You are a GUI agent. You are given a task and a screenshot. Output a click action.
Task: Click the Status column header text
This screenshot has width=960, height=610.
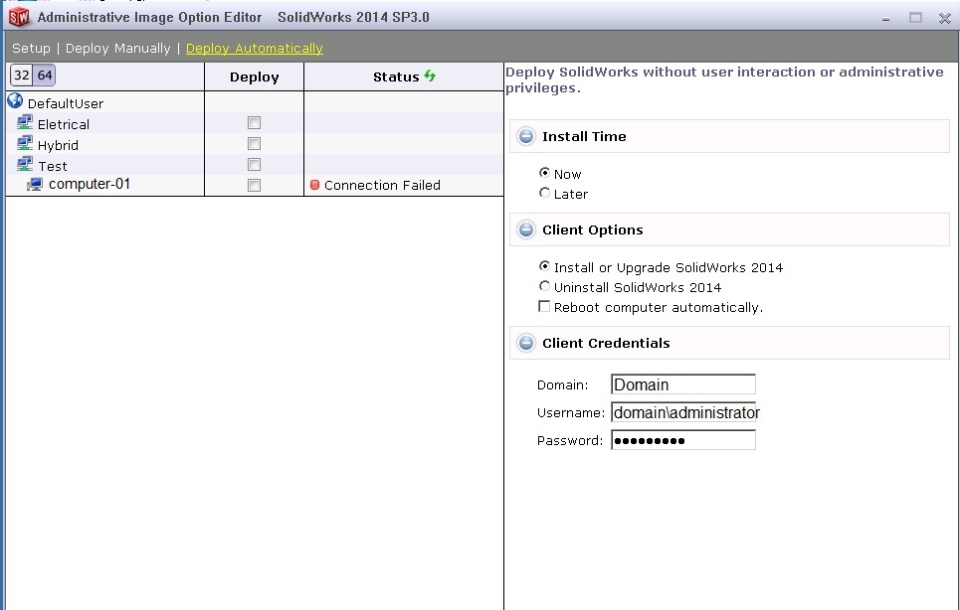click(x=396, y=77)
